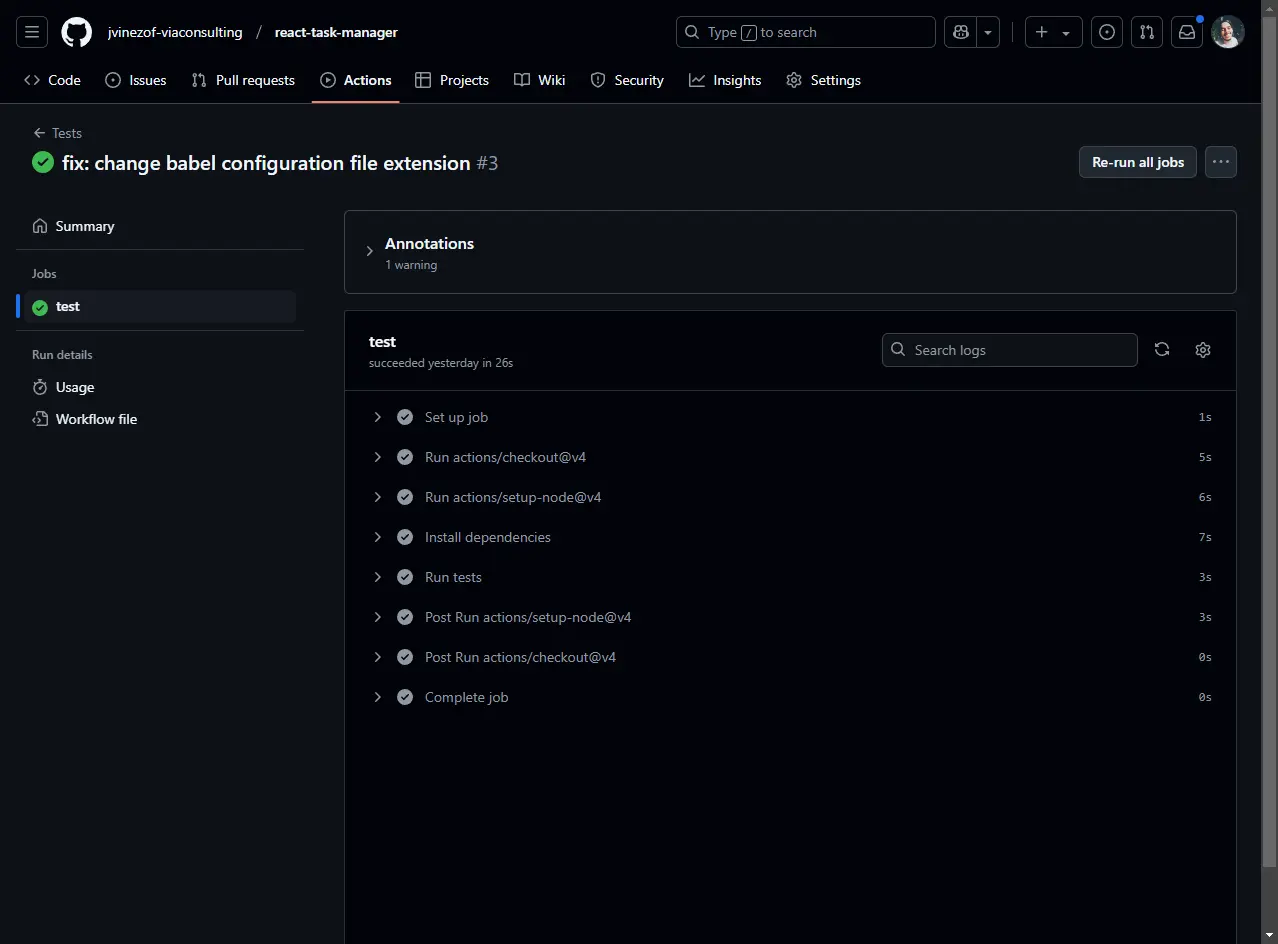
Task: Click the Re-run all jobs button
Action: (1138, 162)
